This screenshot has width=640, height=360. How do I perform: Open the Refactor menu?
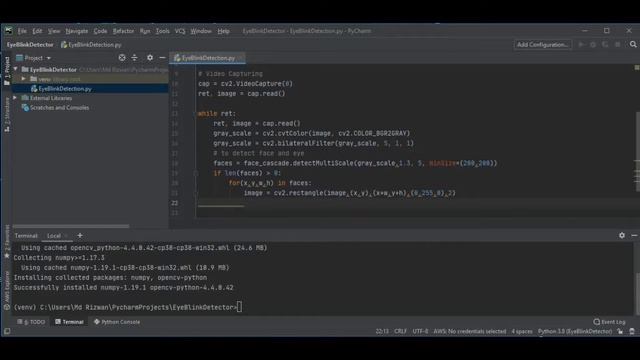pyautogui.click(x=123, y=31)
